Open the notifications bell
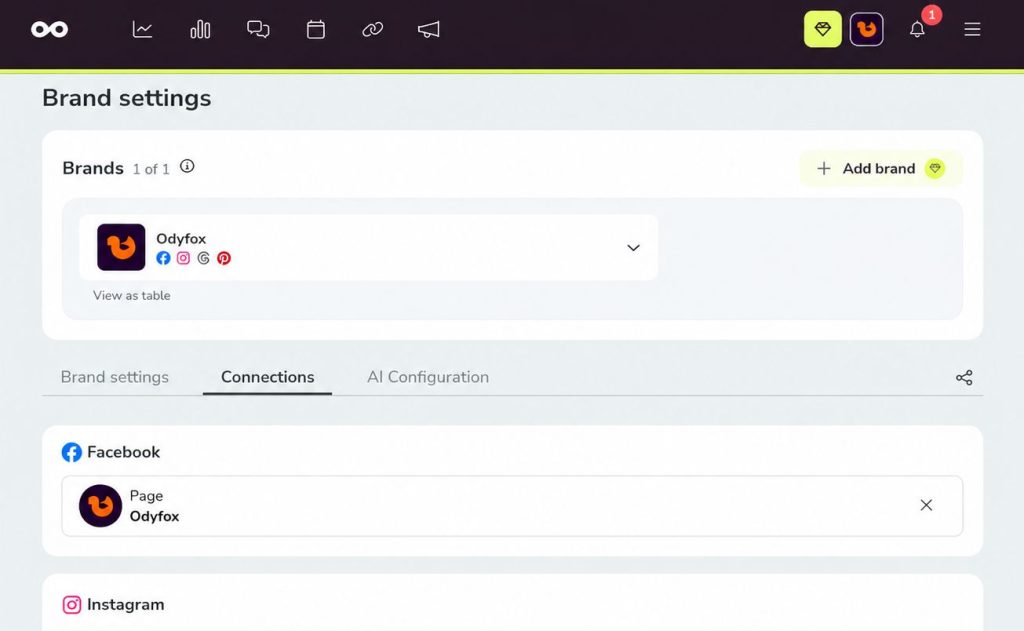The height and width of the screenshot is (631, 1024). coord(917,29)
